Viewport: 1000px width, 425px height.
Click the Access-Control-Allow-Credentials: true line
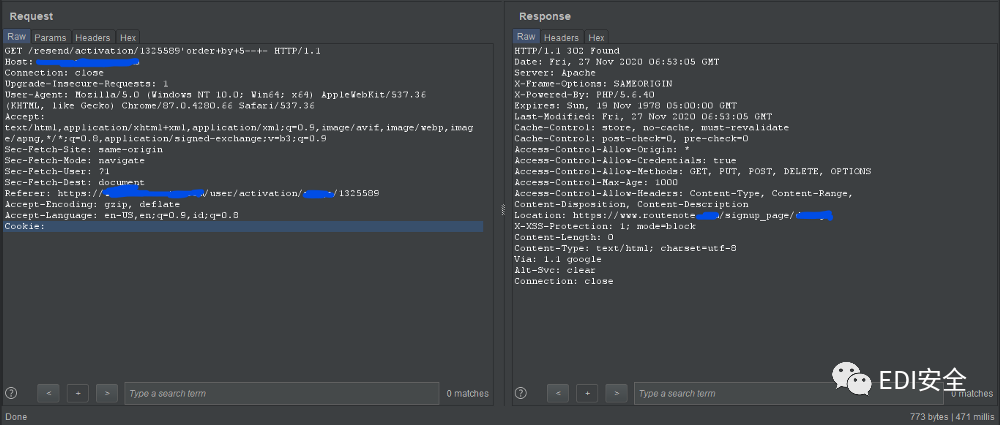(626, 161)
